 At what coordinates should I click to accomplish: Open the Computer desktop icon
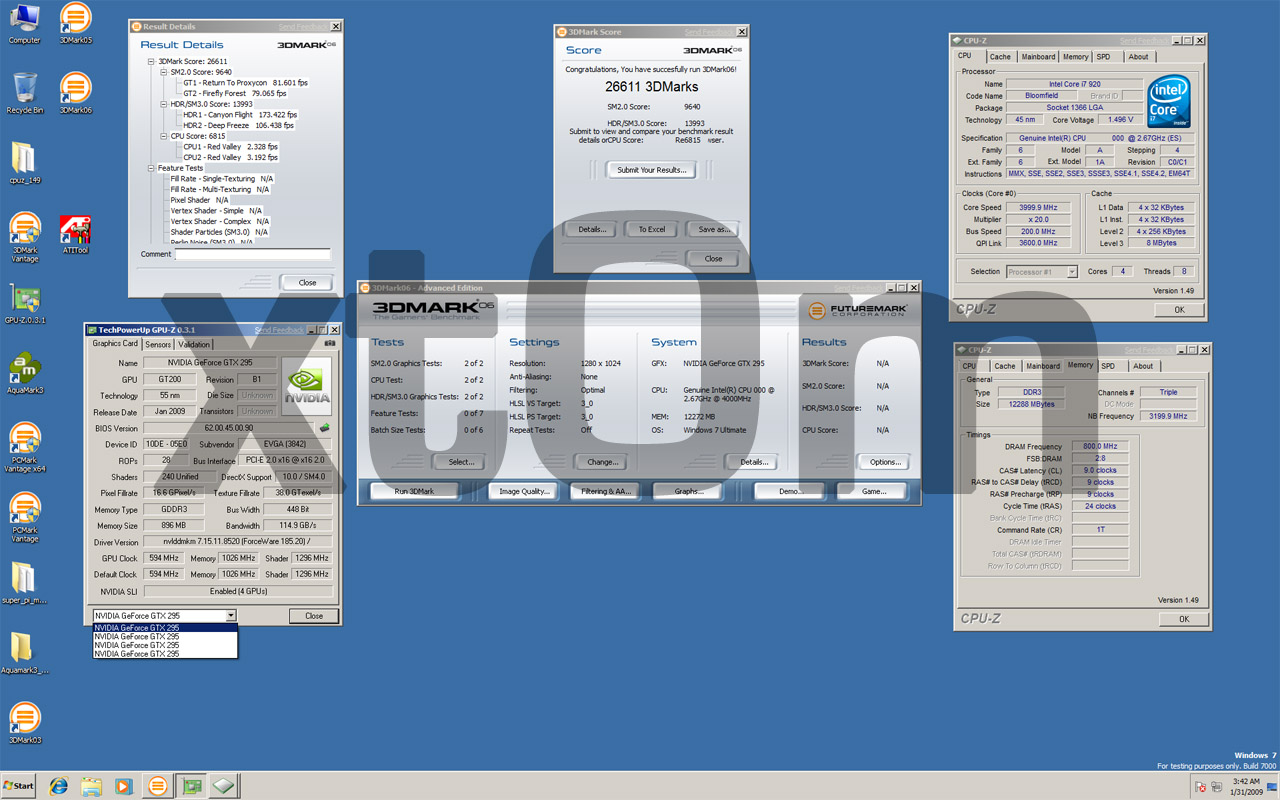pyautogui.click(x=24, y=24)
